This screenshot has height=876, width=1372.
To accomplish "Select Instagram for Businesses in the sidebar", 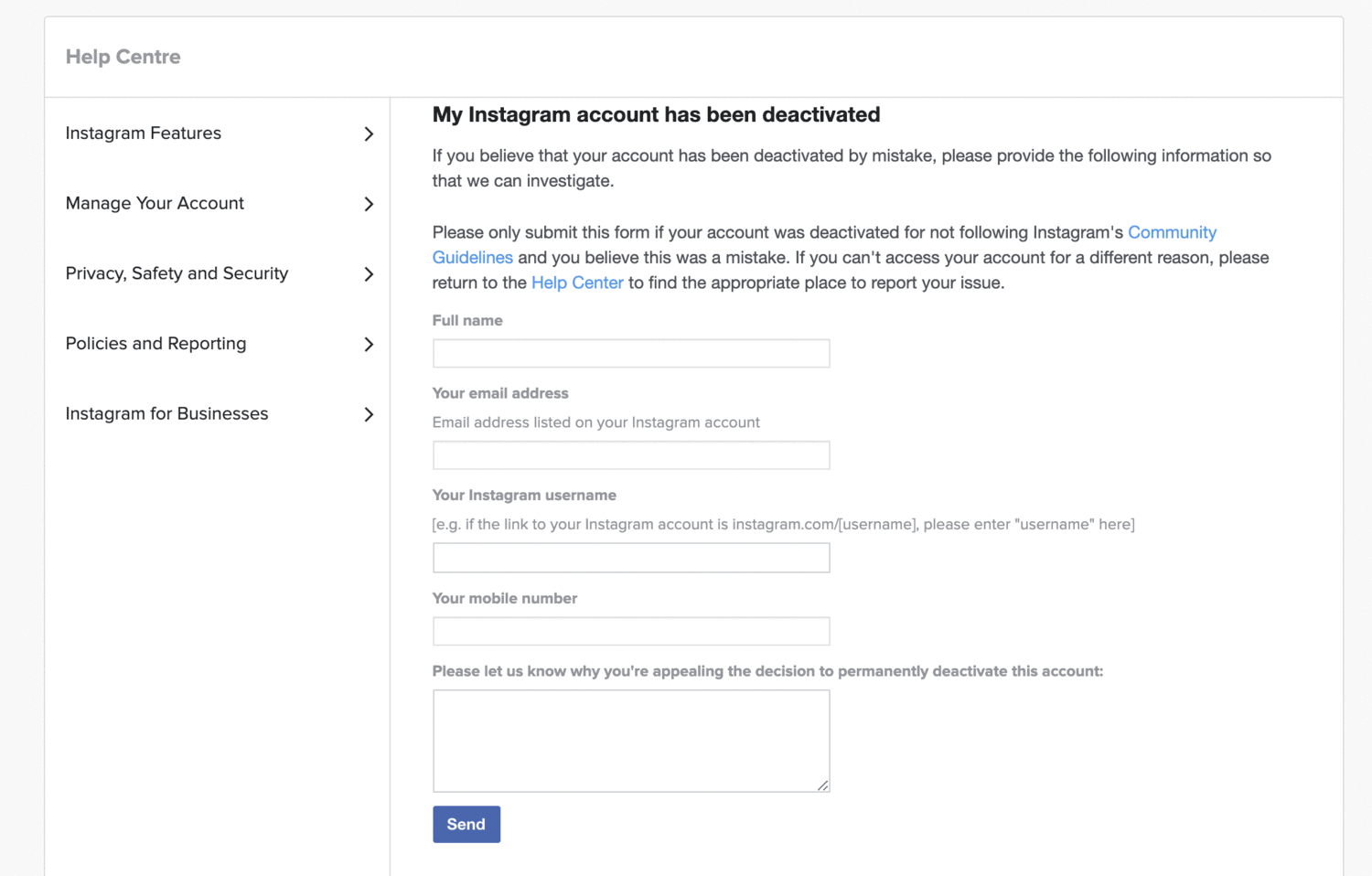I will coord(166,414).
